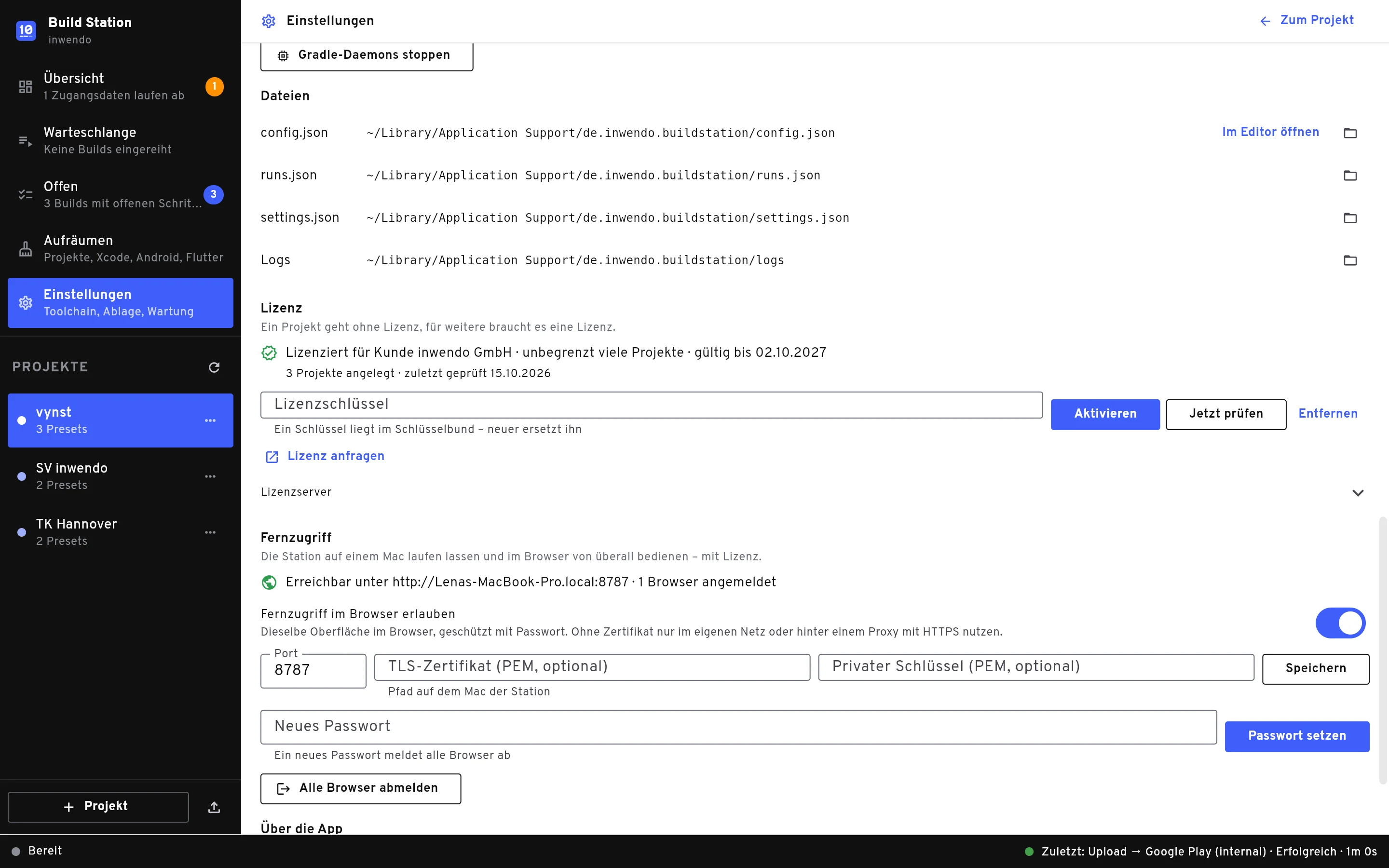Click the Entfernen license link
Screen dimensions: 1389x868
pos(1328,414)
